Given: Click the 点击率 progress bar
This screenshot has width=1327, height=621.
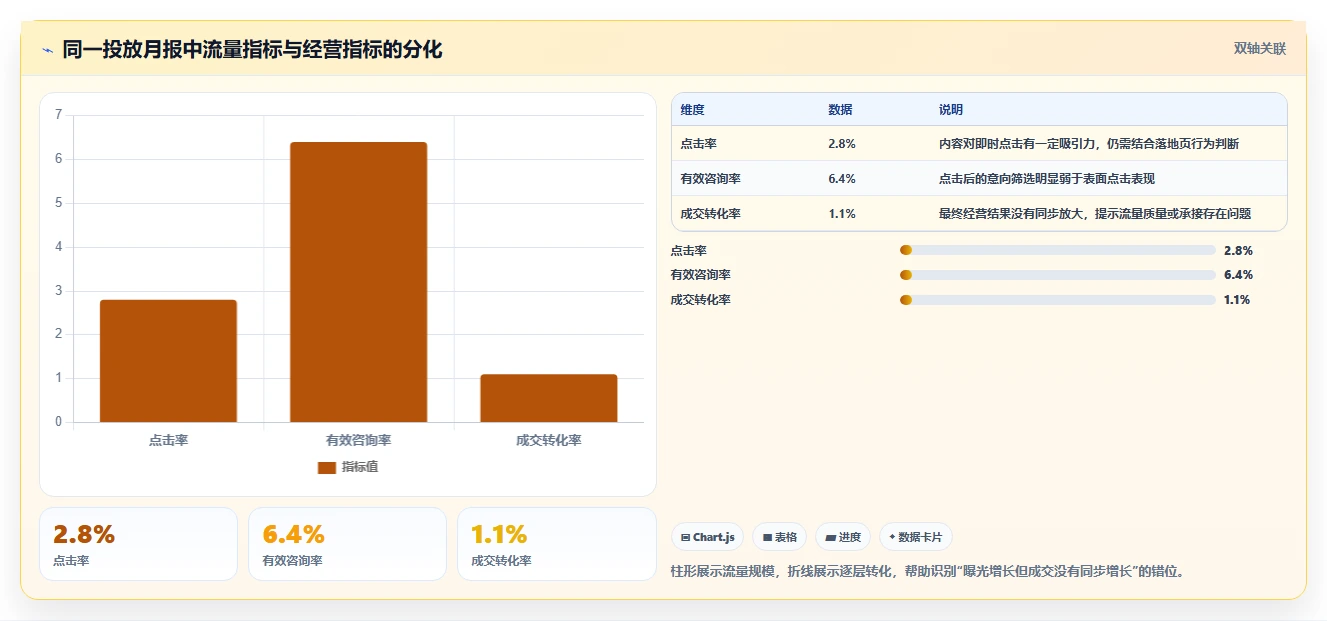Looking at the screenshot, I should (1058, 250).
